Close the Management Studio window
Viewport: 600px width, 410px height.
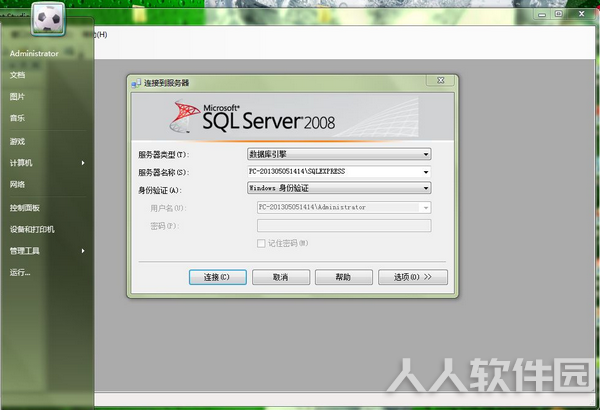(582, 14)
